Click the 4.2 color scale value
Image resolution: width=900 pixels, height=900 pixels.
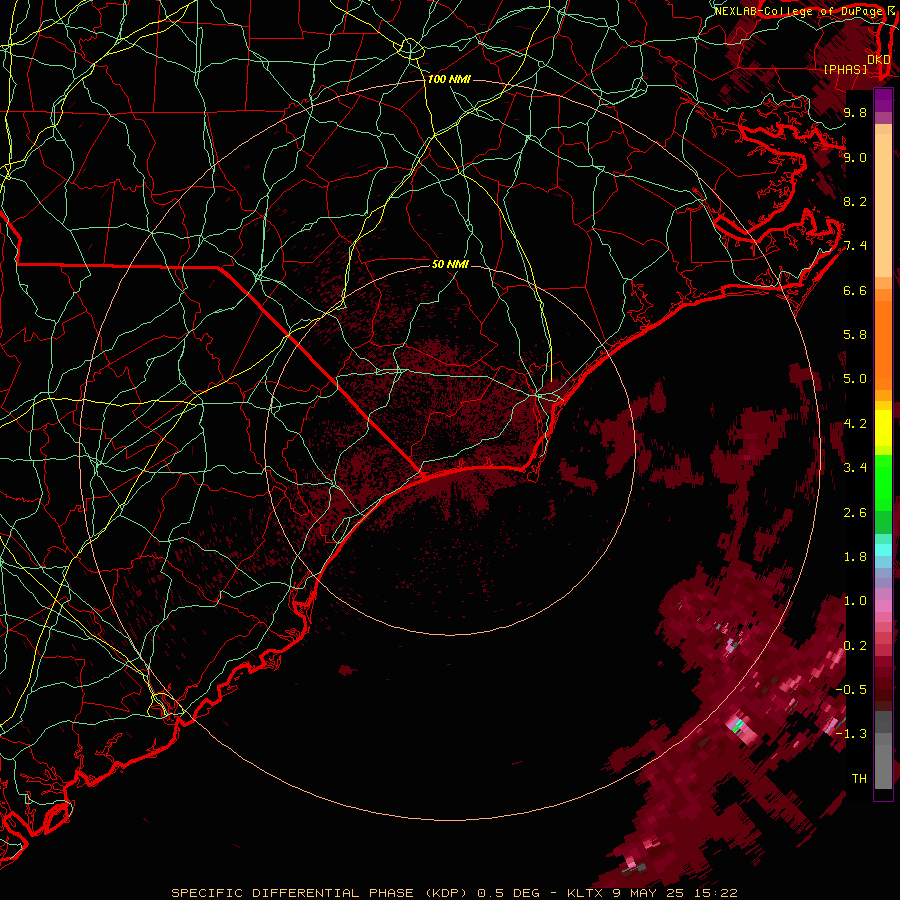(x=855, y=424)
